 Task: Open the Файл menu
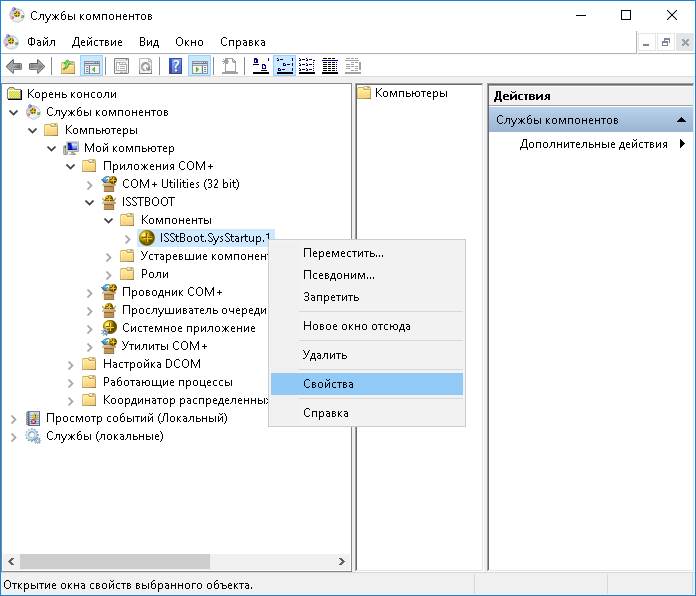tap(41, 42)
